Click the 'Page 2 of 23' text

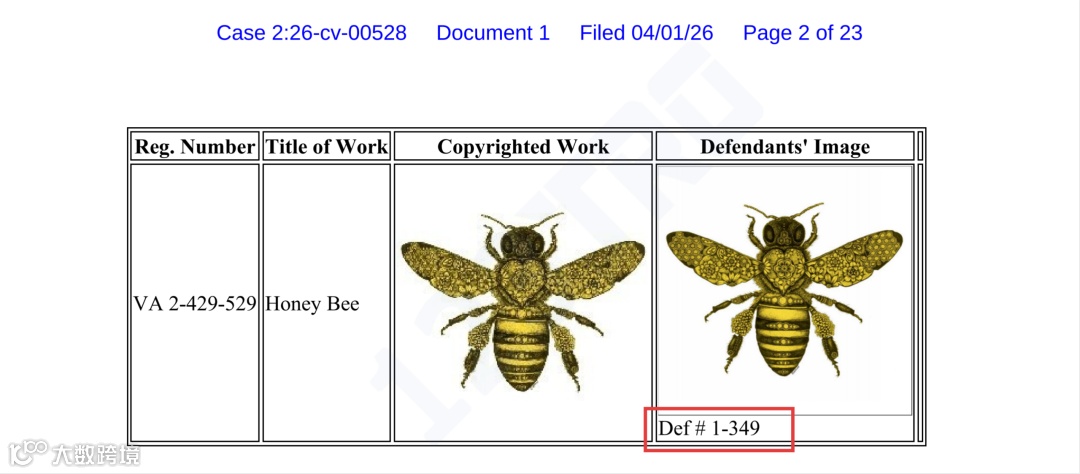pos(802,32)
